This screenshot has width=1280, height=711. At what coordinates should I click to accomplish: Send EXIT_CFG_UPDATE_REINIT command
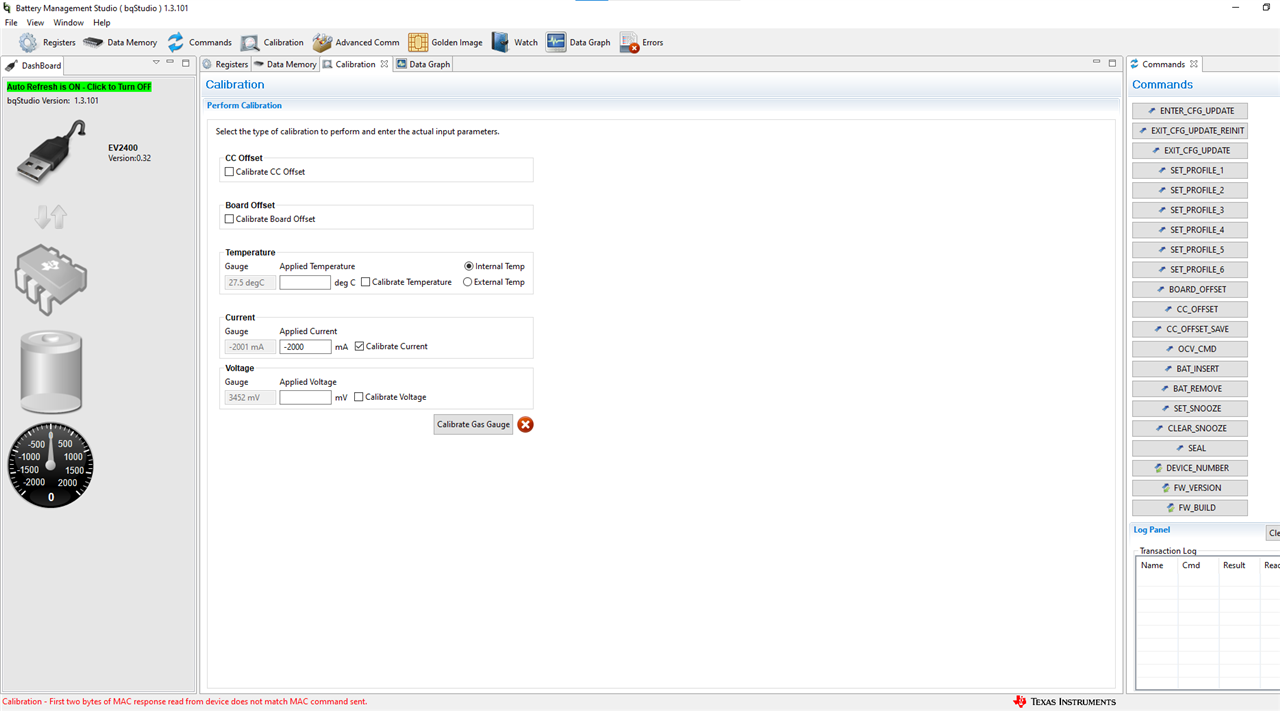[x=1190, y=131]
